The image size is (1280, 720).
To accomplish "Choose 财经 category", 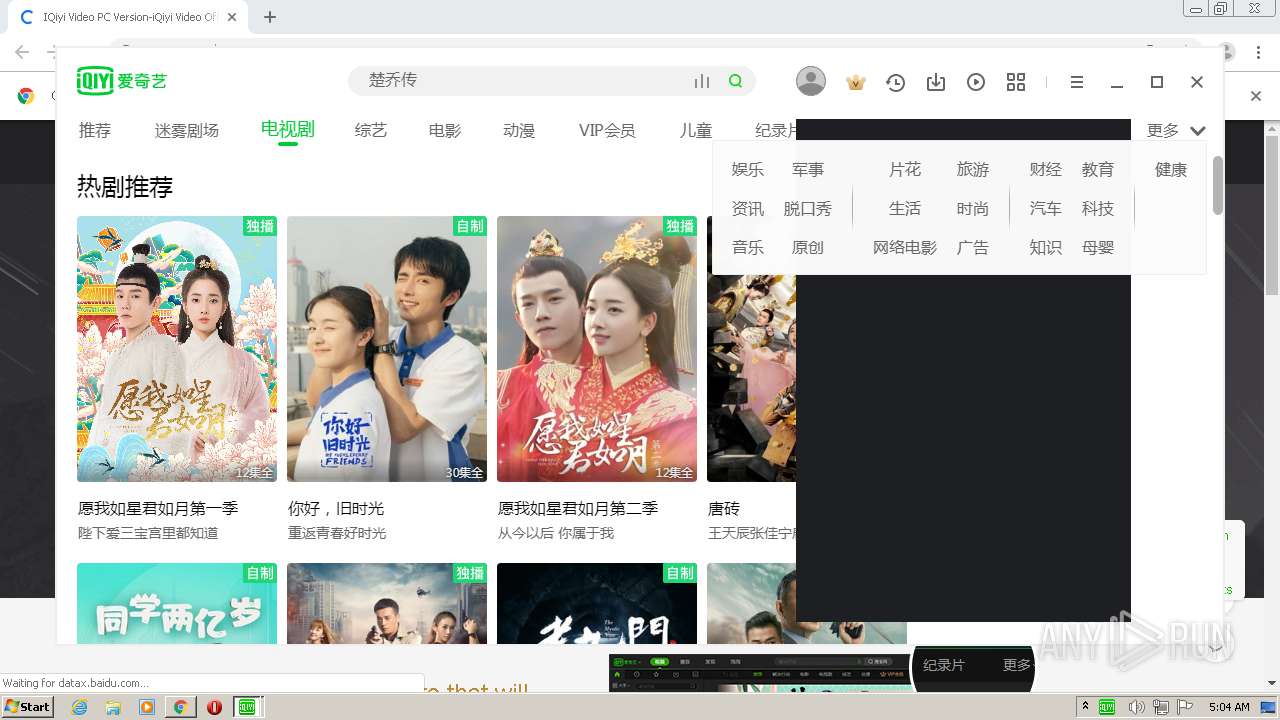I will pyautogui.click(x=1046, y=170).
